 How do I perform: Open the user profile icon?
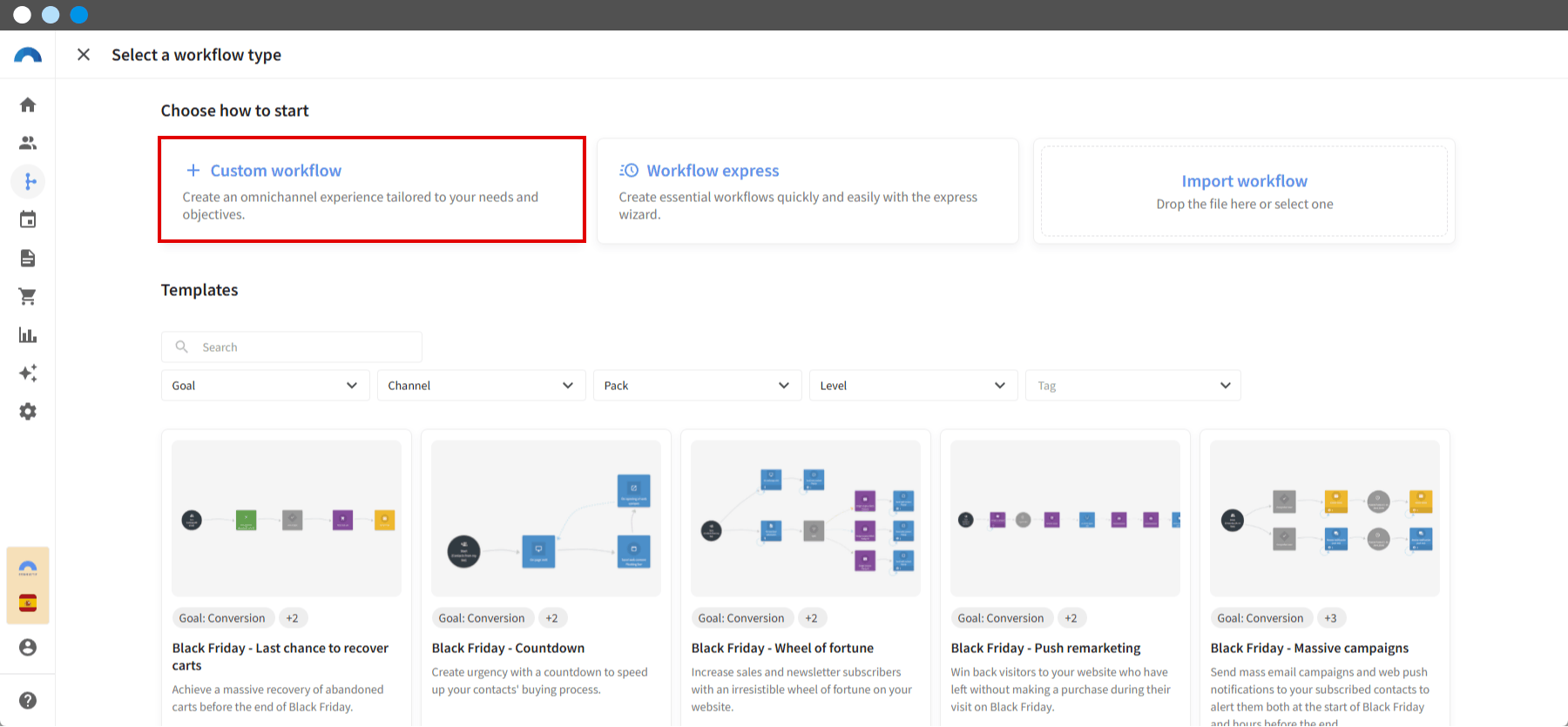tap(28, 648)
